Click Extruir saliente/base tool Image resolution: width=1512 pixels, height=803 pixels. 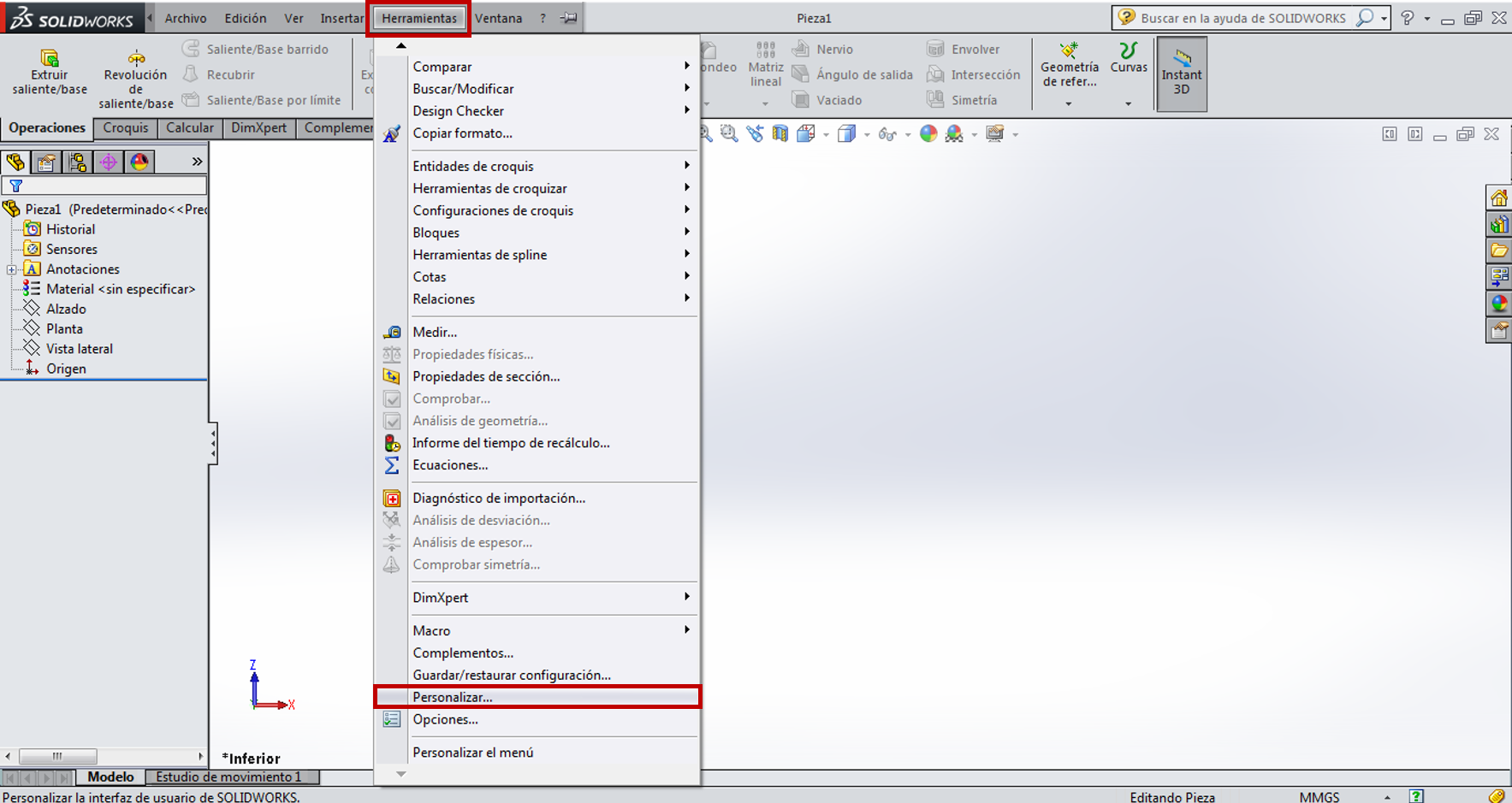(50, 73)
